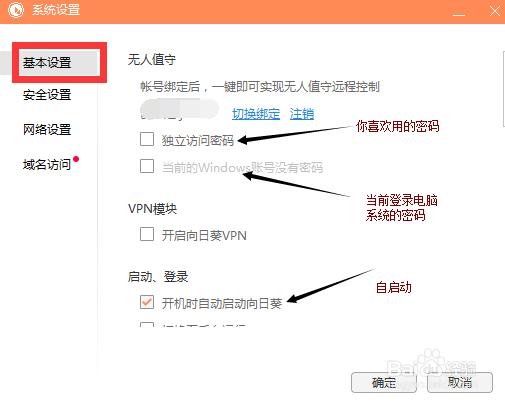Confirm settings with the 确定 button

[x=384, y=383]
